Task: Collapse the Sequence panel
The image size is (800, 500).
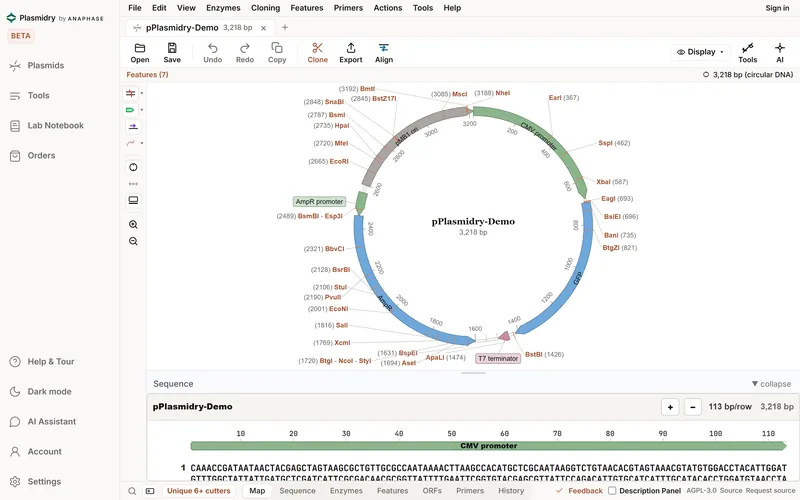Action: coord(771,384)
